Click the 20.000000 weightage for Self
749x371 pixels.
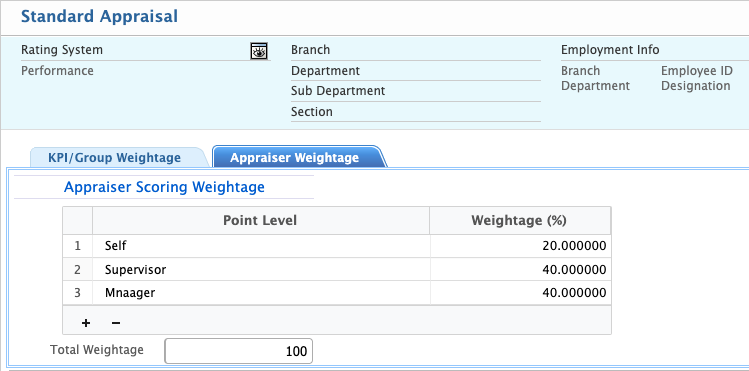[x=520, y=246]
